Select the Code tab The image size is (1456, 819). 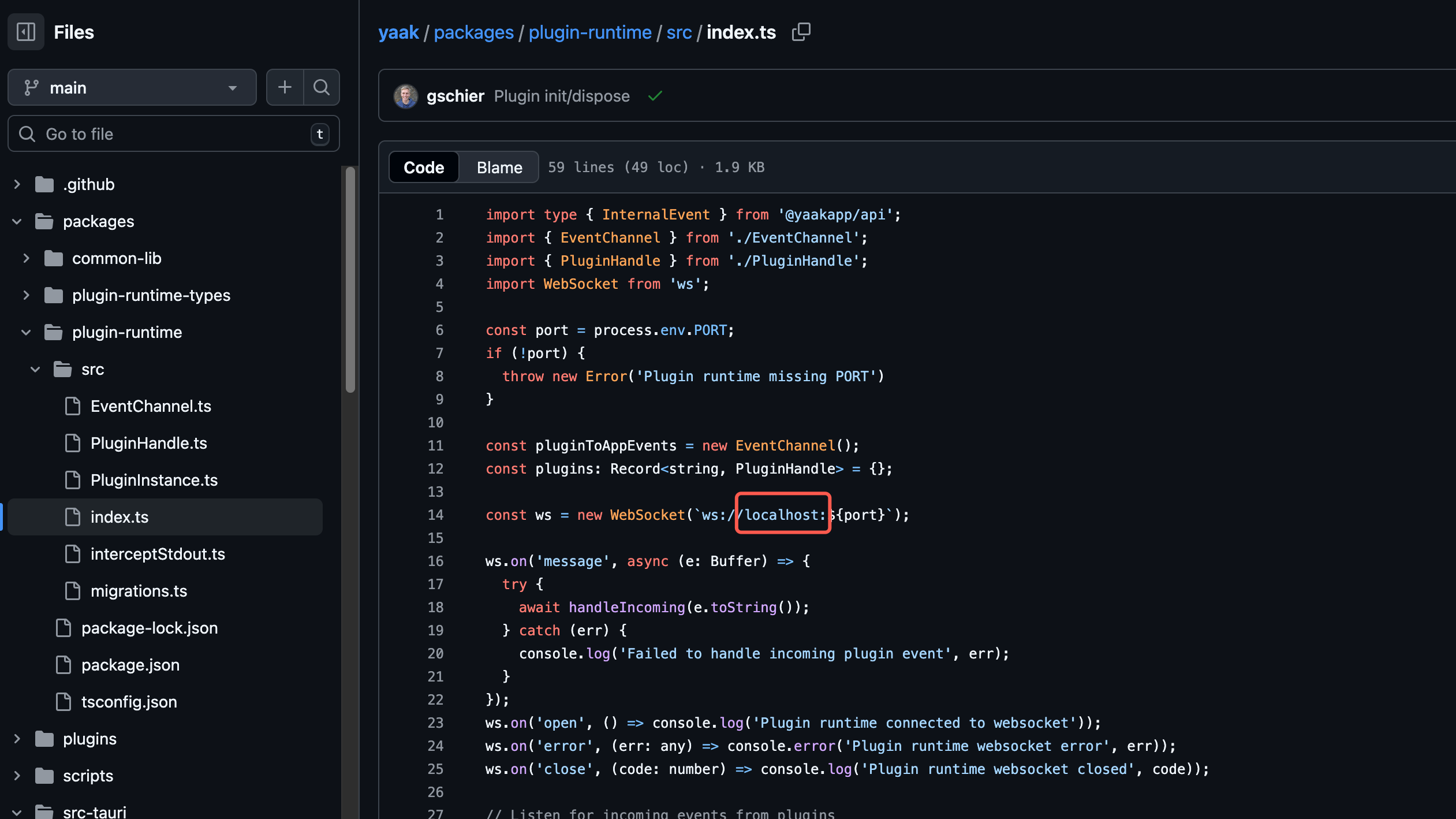[424, 167]
